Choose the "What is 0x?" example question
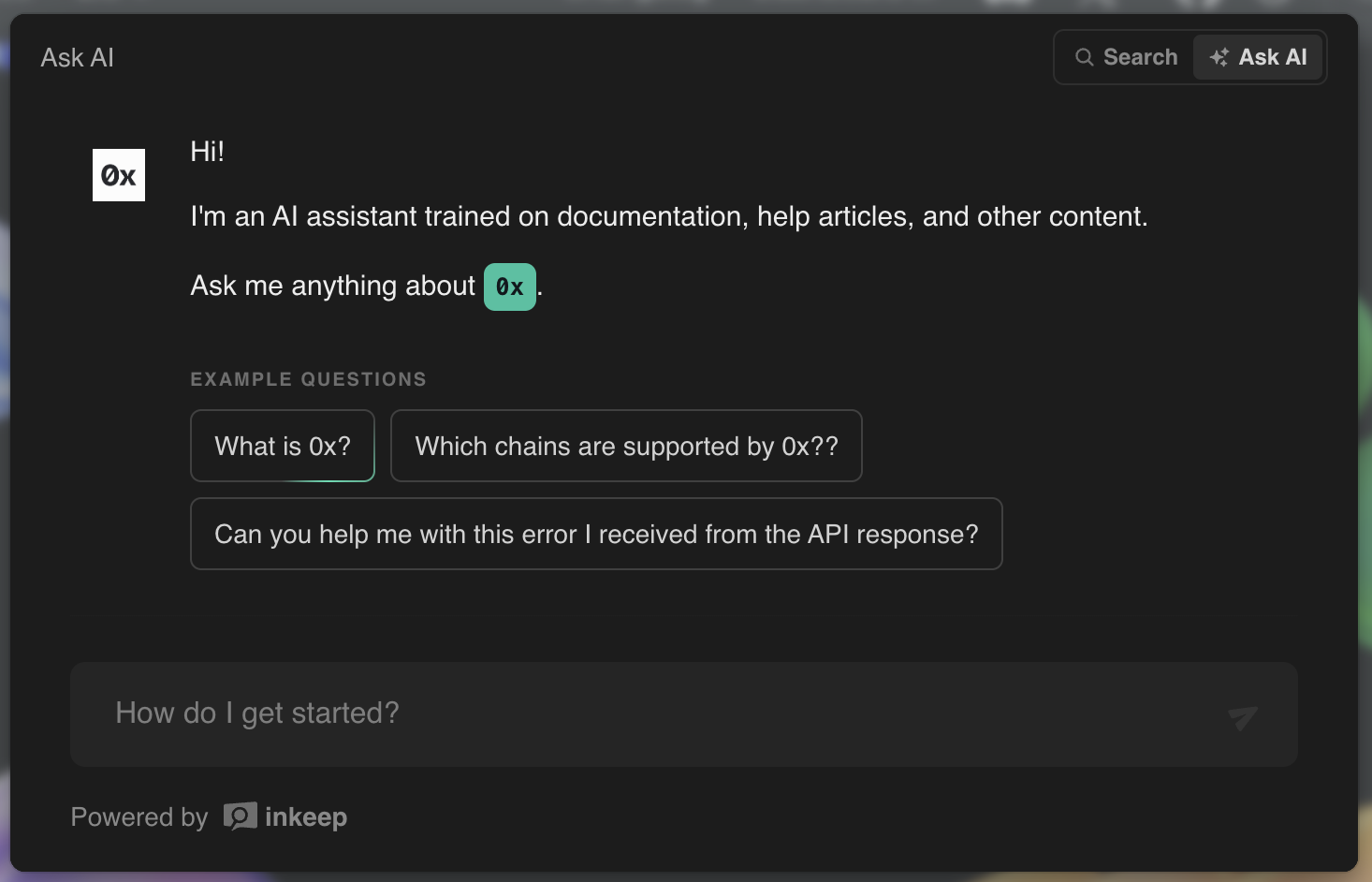This screenshot has height=882, width=1372. tap(283, 446)
